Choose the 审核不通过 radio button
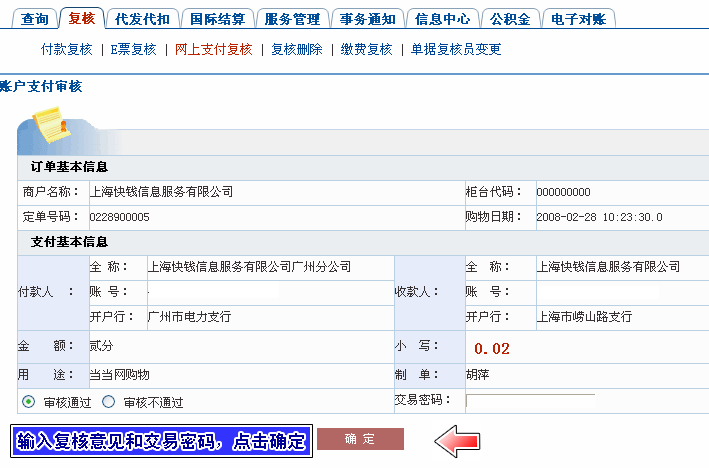The image size is (709, 468). pyautogui.click(x=108, y=402)
